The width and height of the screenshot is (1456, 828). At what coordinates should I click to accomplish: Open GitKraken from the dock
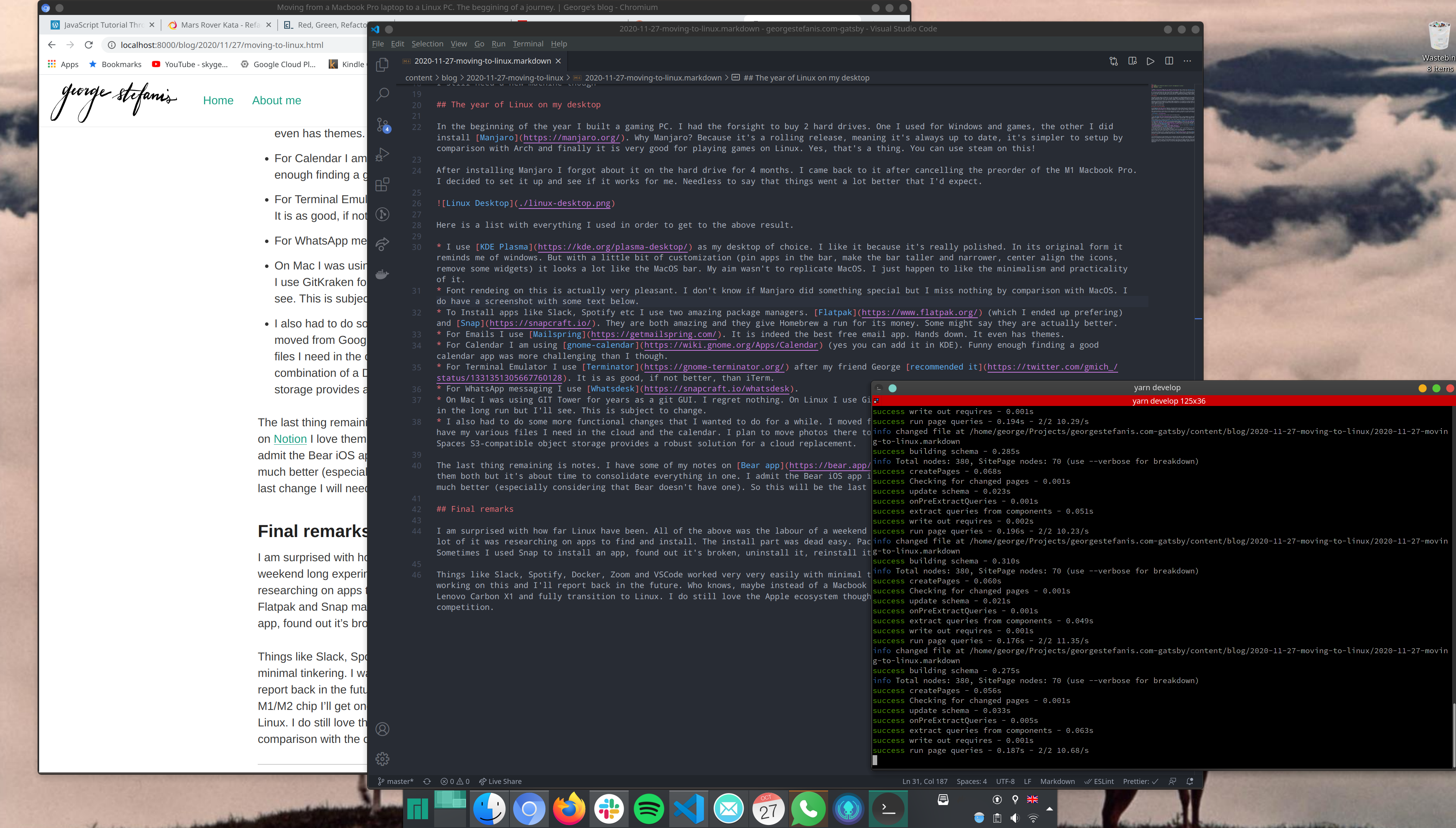(x=848, y=808)
